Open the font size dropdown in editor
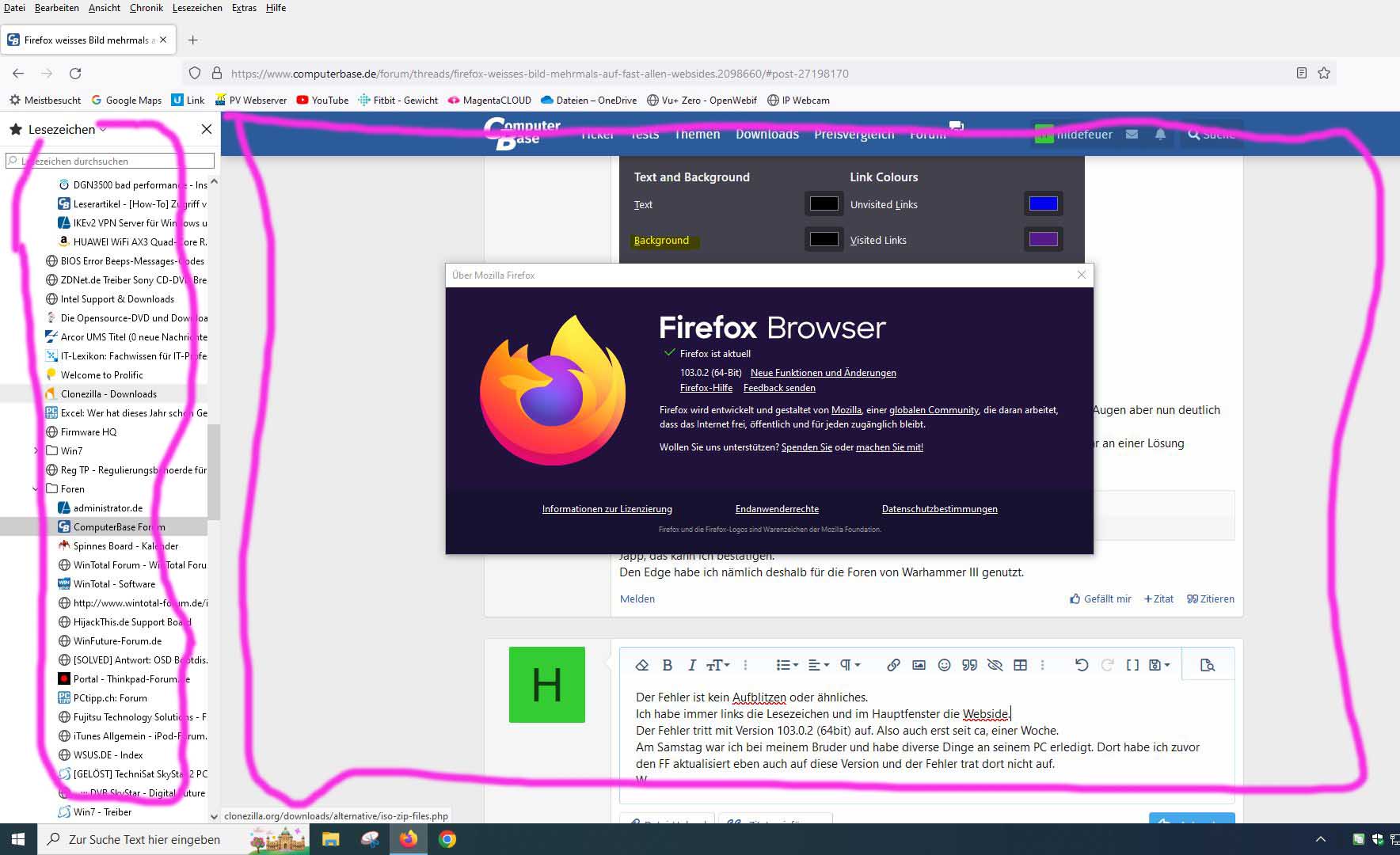 (717, 665)
